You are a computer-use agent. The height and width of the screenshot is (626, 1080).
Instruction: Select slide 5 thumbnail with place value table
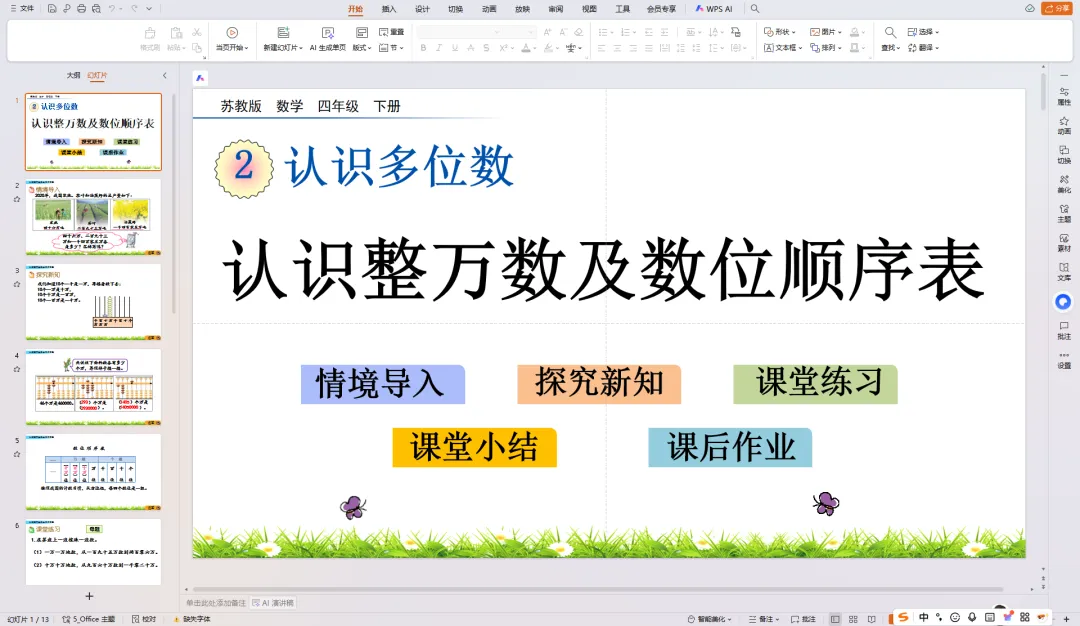click(x=93, y=472)
